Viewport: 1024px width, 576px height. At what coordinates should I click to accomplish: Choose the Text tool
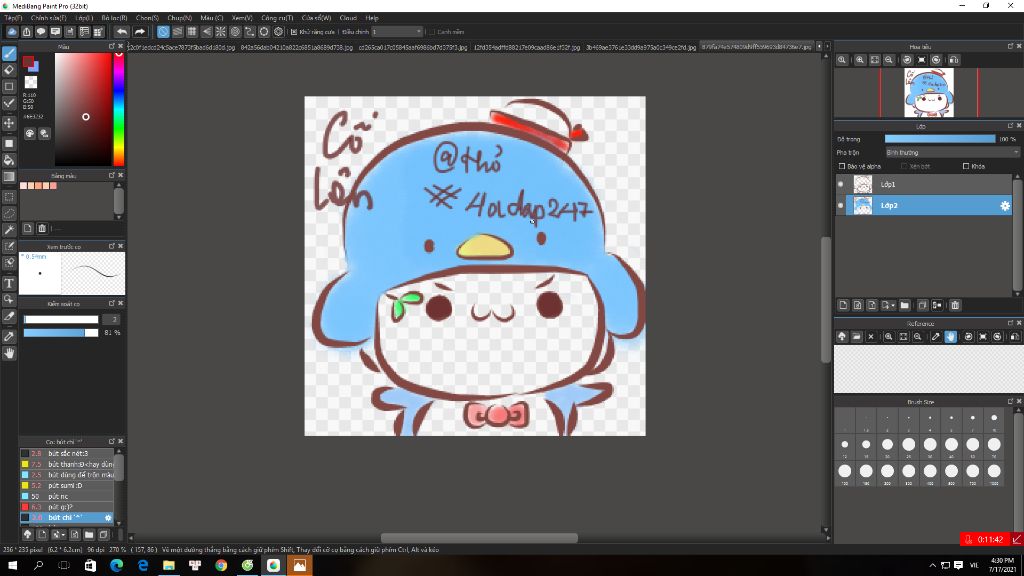(9, 283)
